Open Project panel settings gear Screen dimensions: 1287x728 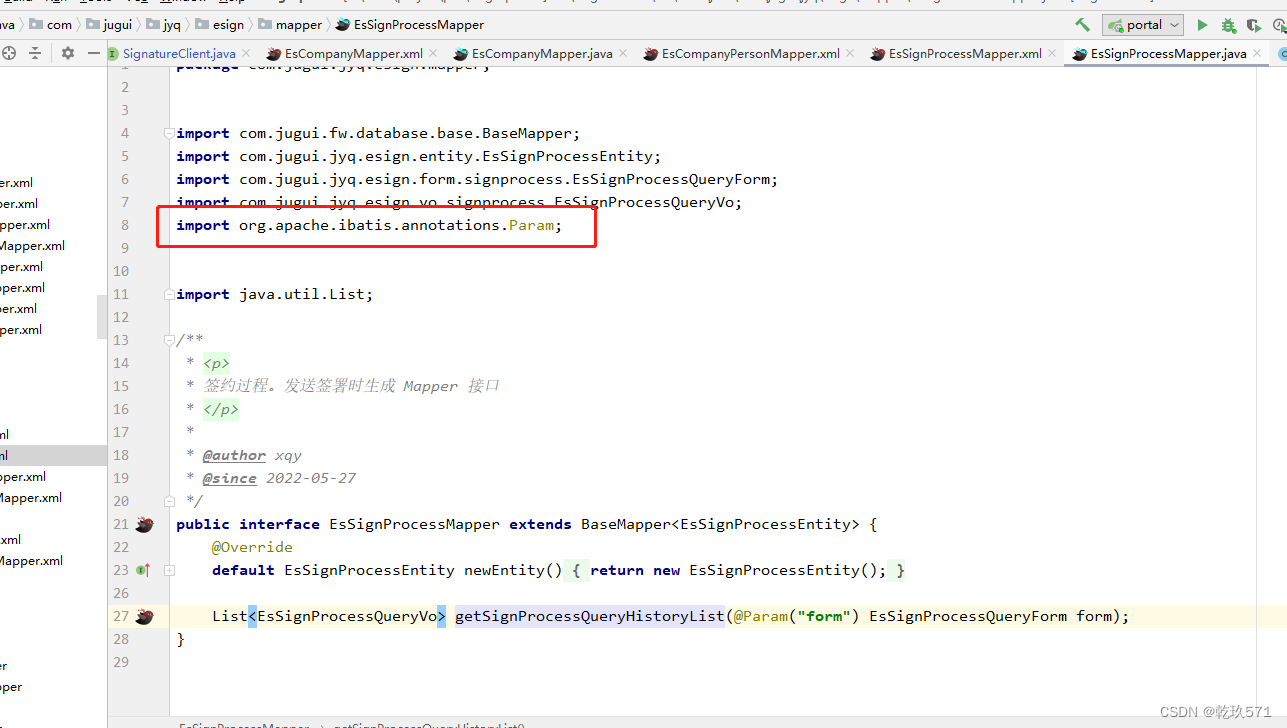tap(67, 53)
